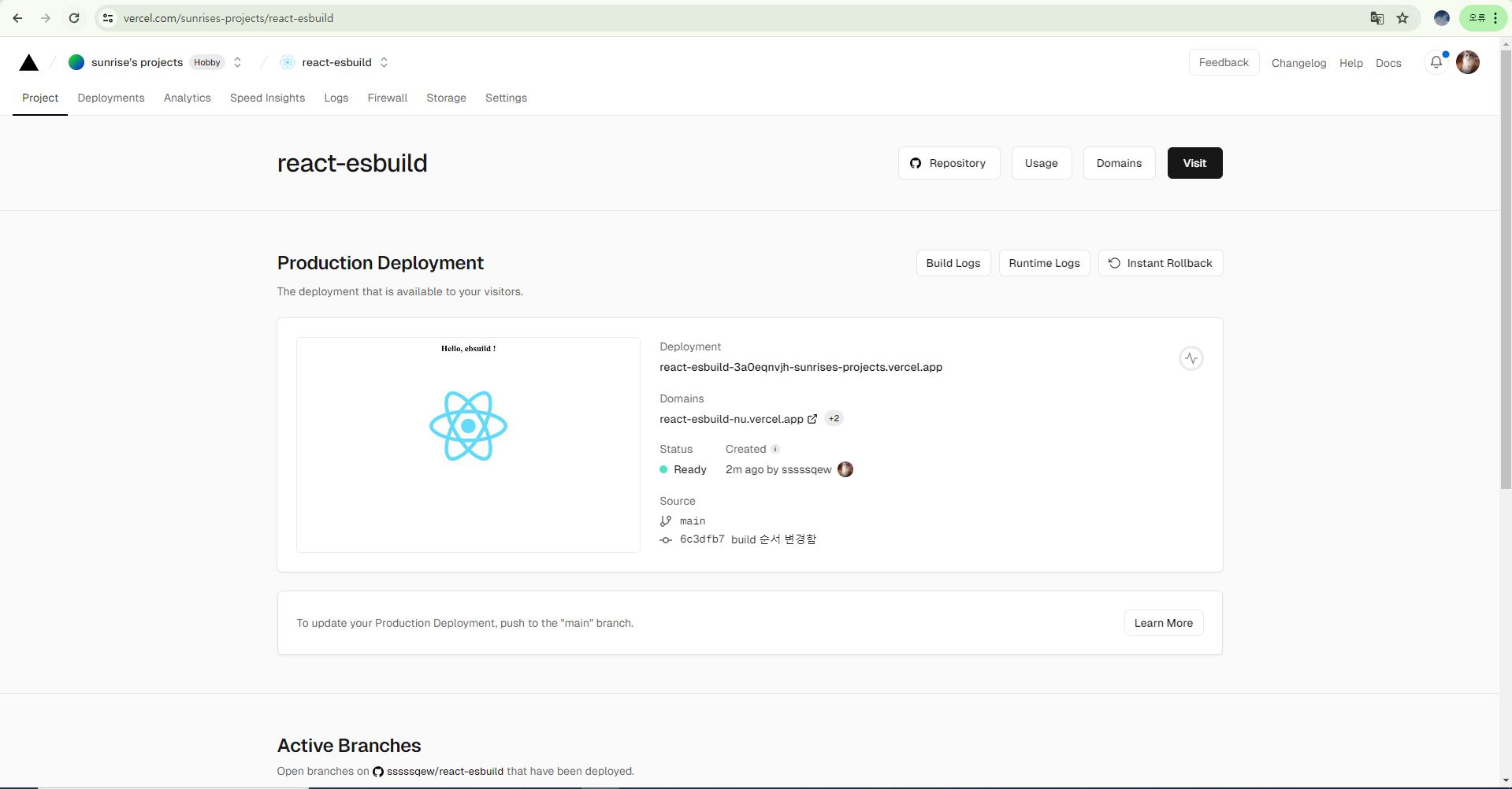
Task: Open deployment activity pulse icon
Action: 1191,358
